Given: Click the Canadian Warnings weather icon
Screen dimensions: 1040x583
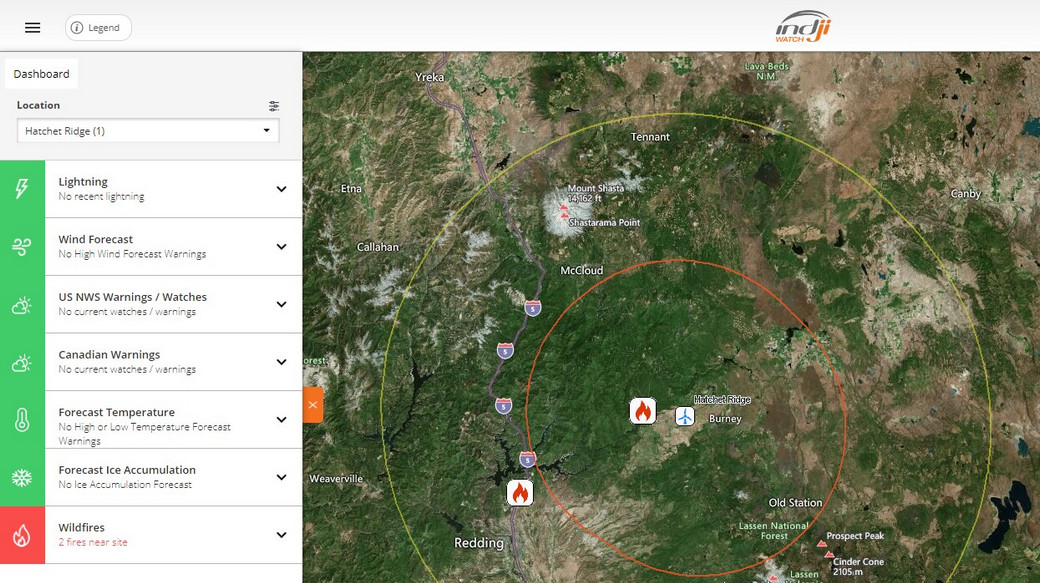Looking at the screenshot, I should [22, 362].
